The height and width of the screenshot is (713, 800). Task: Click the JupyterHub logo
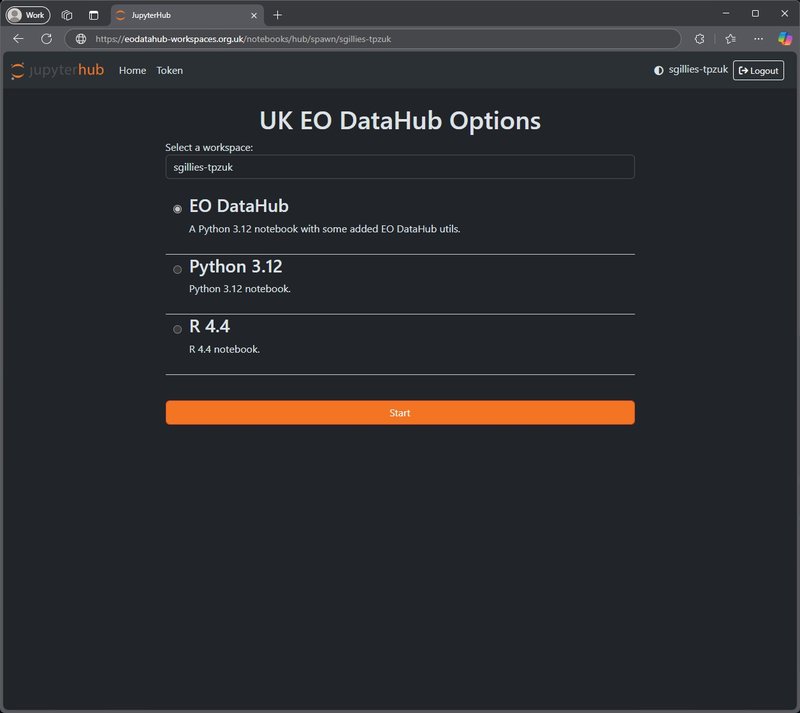57,70
